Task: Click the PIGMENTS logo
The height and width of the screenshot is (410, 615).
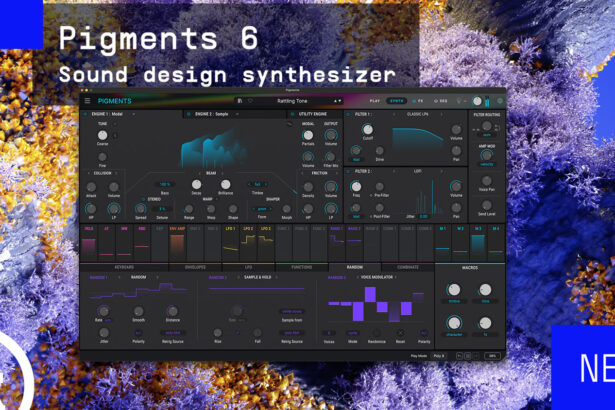Action: [115, 101]
